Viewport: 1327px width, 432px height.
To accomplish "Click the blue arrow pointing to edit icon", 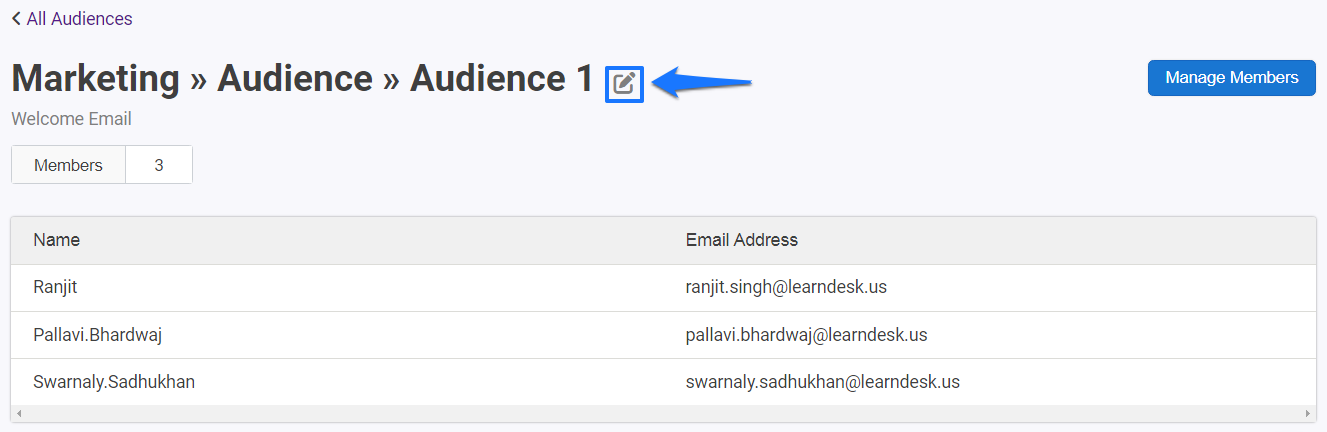I will [707, 83].
